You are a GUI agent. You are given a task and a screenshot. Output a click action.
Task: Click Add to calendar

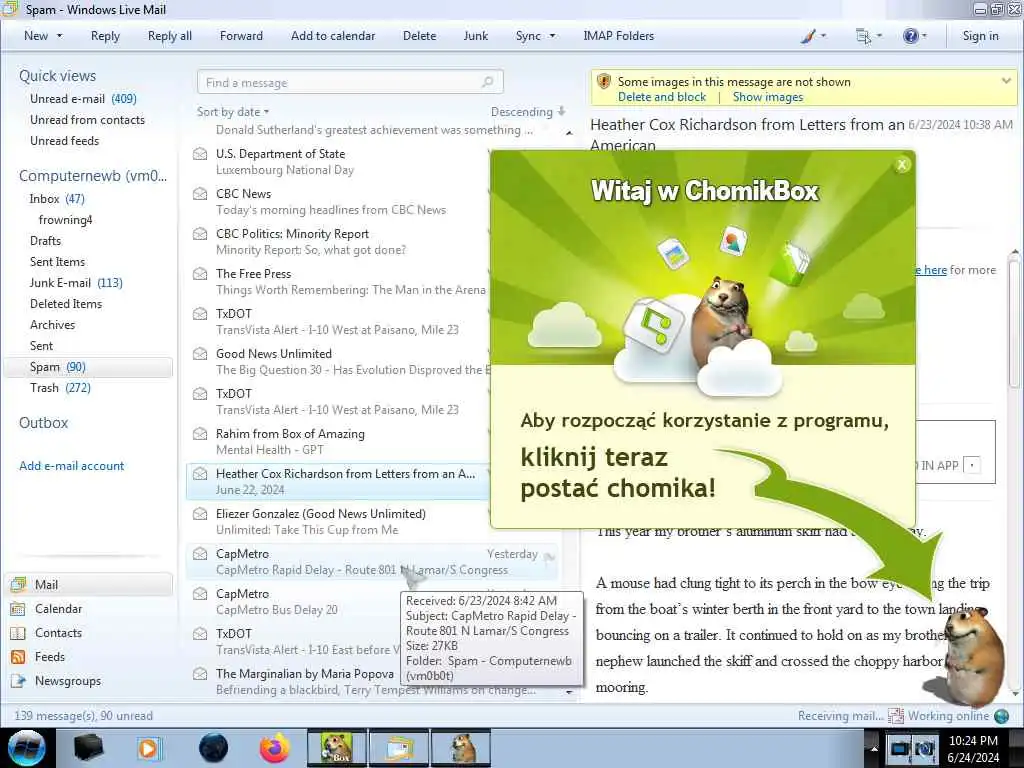click(x=333, y=36)
